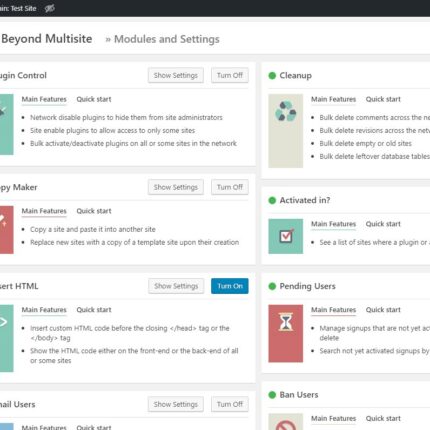The height and width of the screenshot is (430, 430).
Task: Click the green status dot beside Activated in?
Action: 272,200
